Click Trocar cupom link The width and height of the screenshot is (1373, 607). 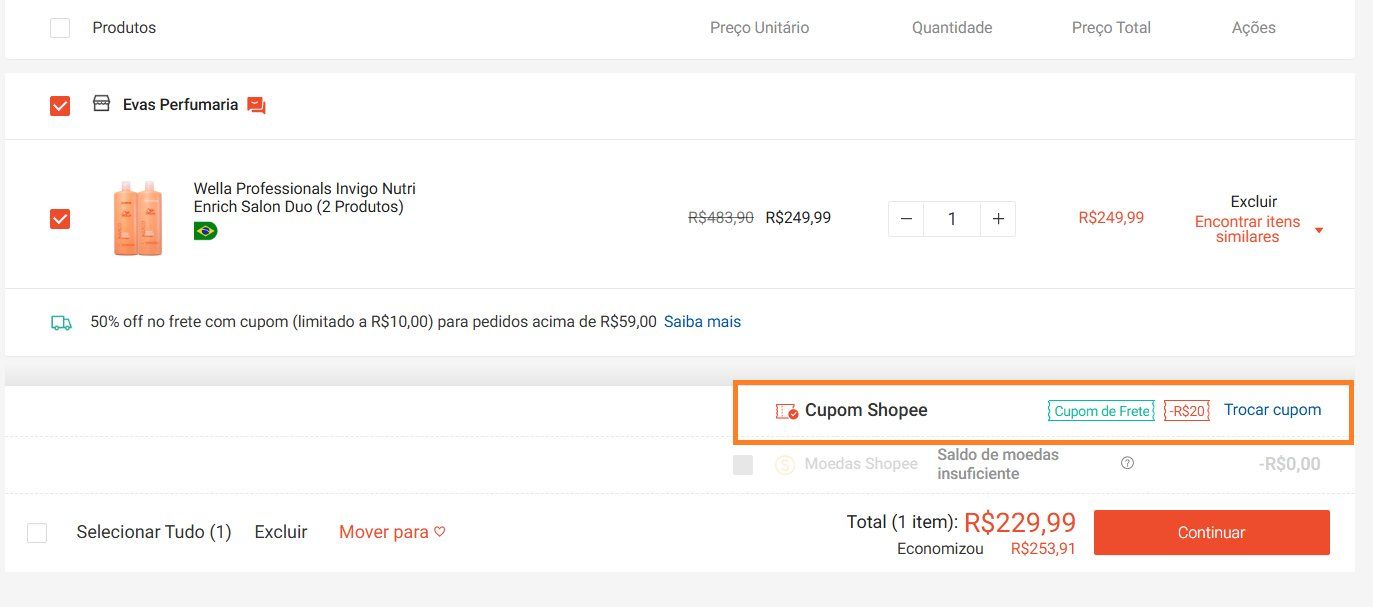[1272, 410]
